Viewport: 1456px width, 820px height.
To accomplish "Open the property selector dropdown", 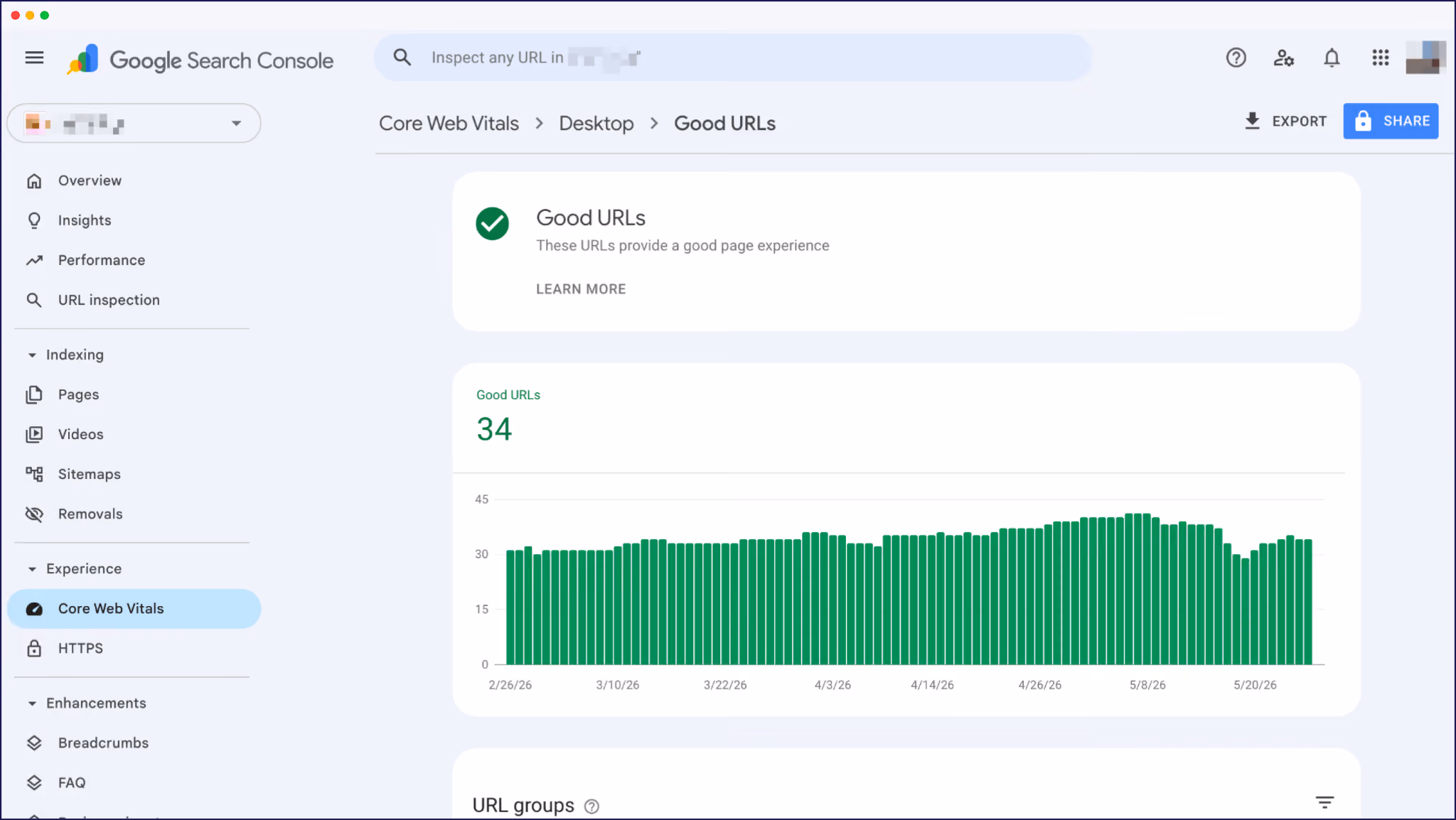I will click(x=134, y=124).
